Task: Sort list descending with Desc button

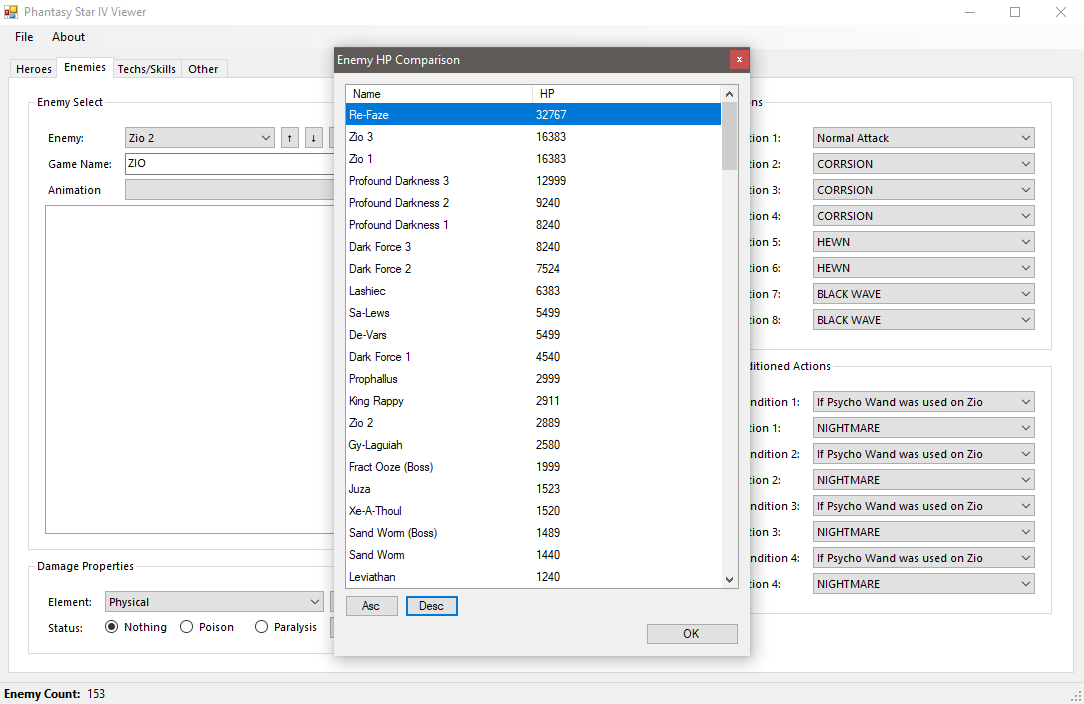Action: [431, 606]
